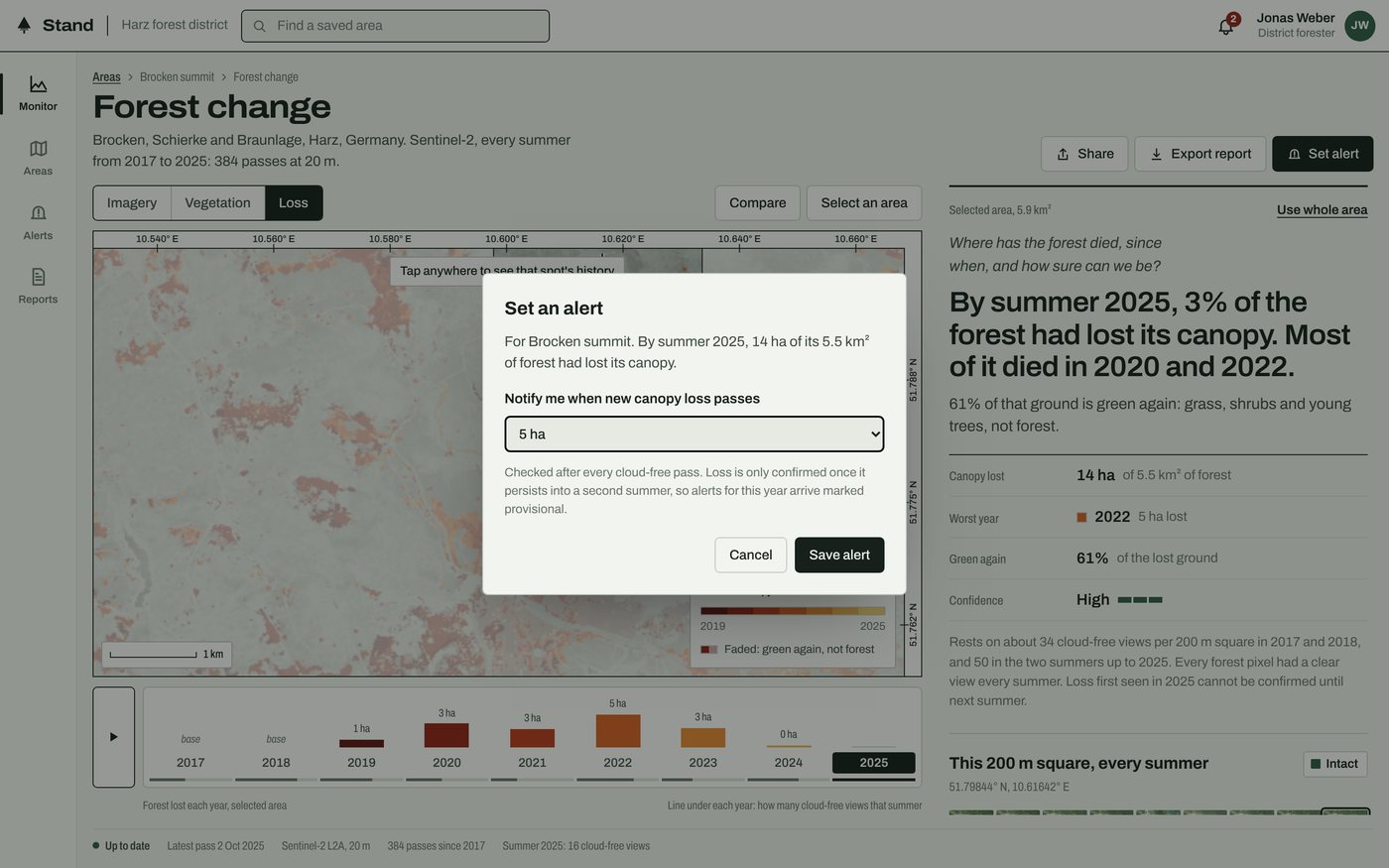The height and width of the screenshot is (868, 1389).
Task: Select the highlighted 2025 year
Action: (x=874, y=763)
